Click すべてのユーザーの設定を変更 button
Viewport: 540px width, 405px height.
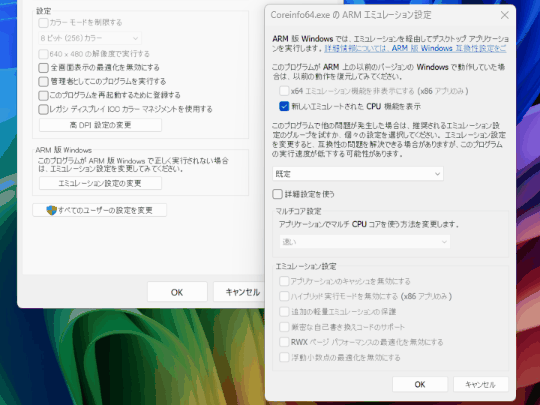tap(100, 210)
